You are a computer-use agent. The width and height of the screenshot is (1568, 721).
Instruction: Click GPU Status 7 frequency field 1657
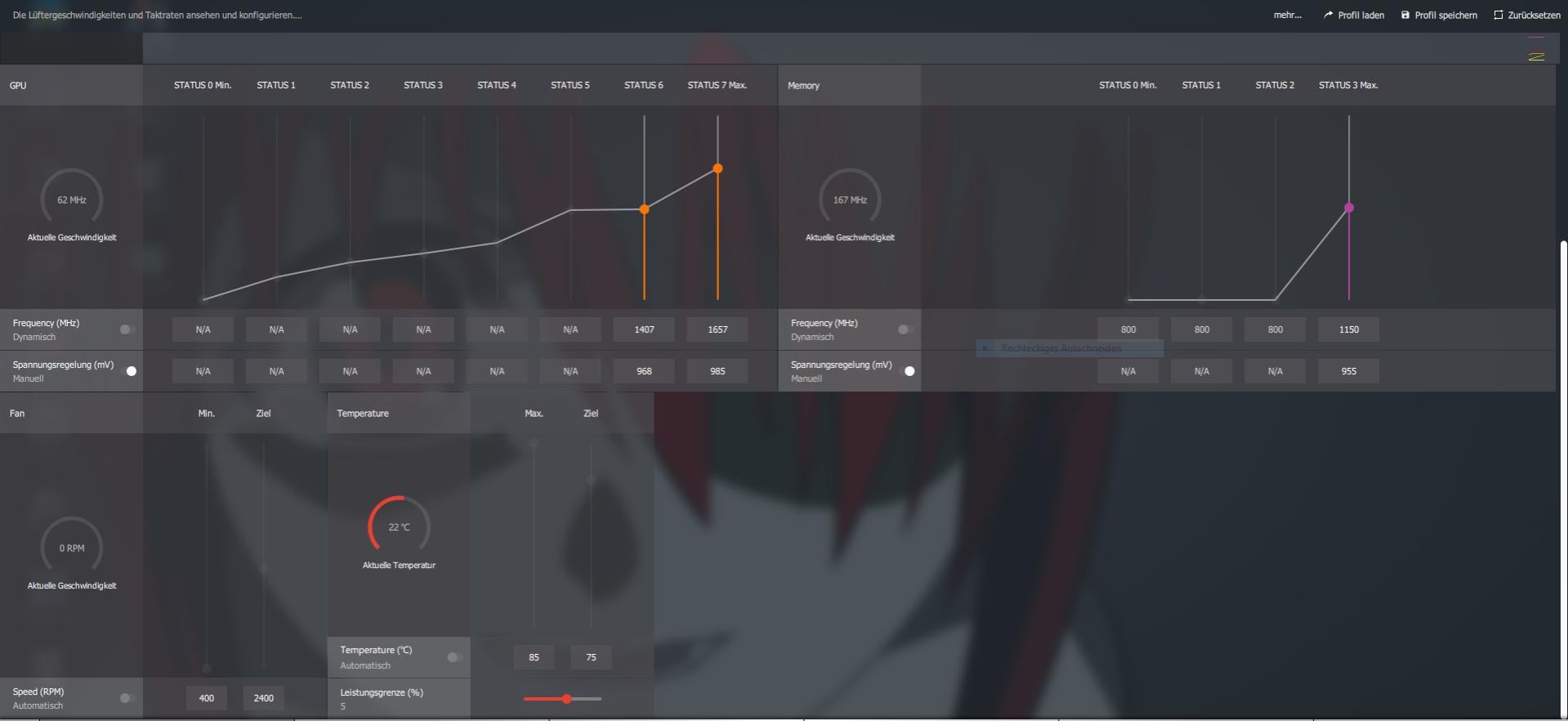(717, 329)
